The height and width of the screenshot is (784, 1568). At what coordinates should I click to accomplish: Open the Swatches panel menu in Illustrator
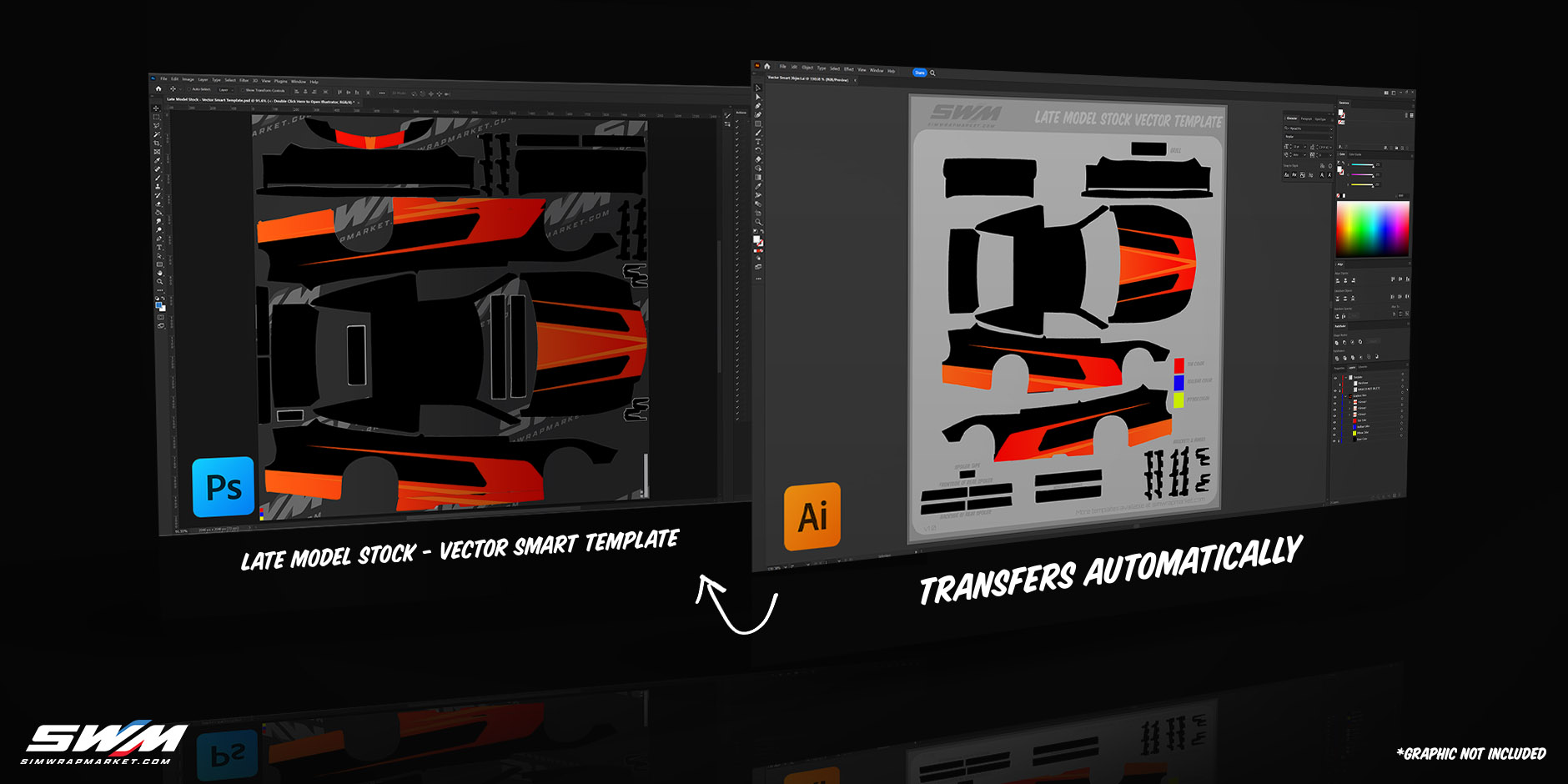coord(1414,106)
